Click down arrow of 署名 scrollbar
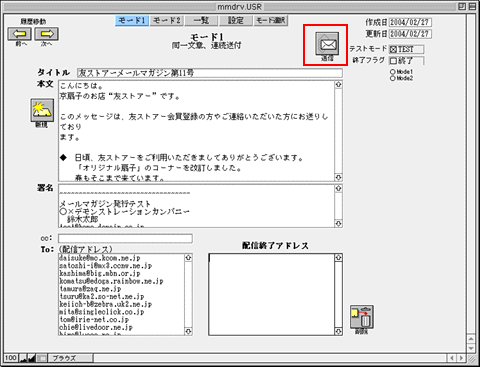Image resolution: width=480 pixels, height=367 pixels. tap(338, 223)
